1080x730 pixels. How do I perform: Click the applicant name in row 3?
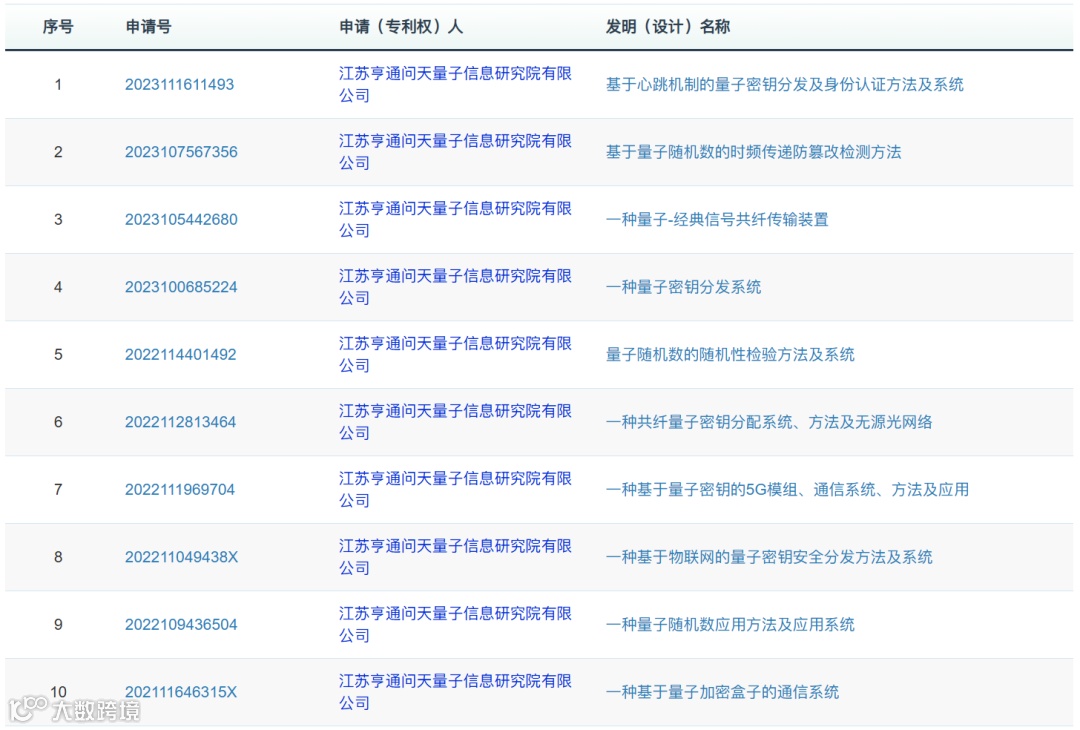455,220
